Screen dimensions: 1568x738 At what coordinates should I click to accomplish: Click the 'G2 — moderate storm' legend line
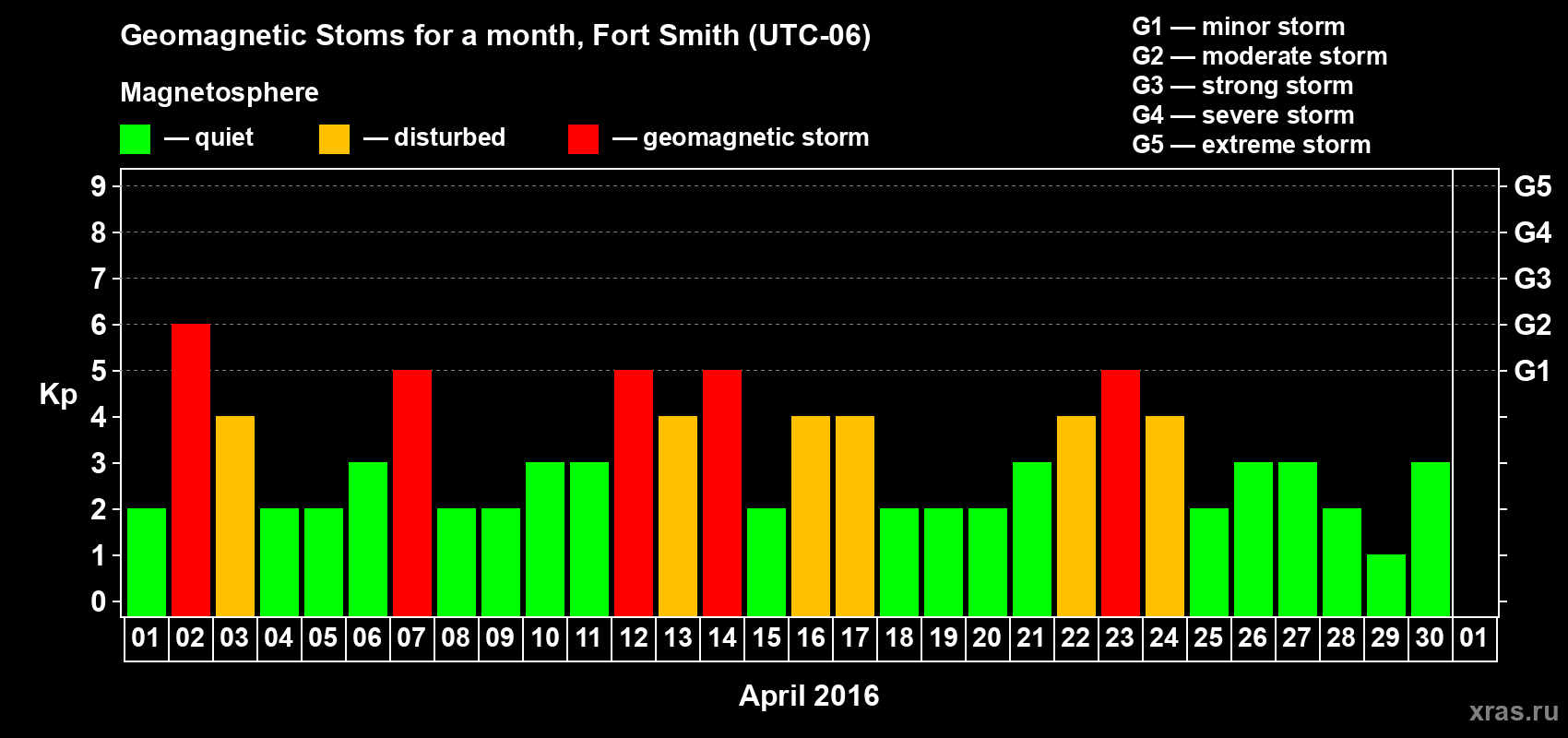[1260, 56]
